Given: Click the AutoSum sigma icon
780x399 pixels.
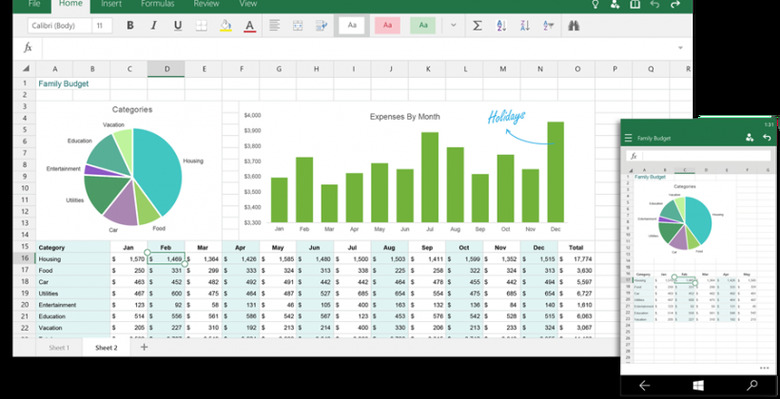Looking at the screenshot, I should pos(477,25).
